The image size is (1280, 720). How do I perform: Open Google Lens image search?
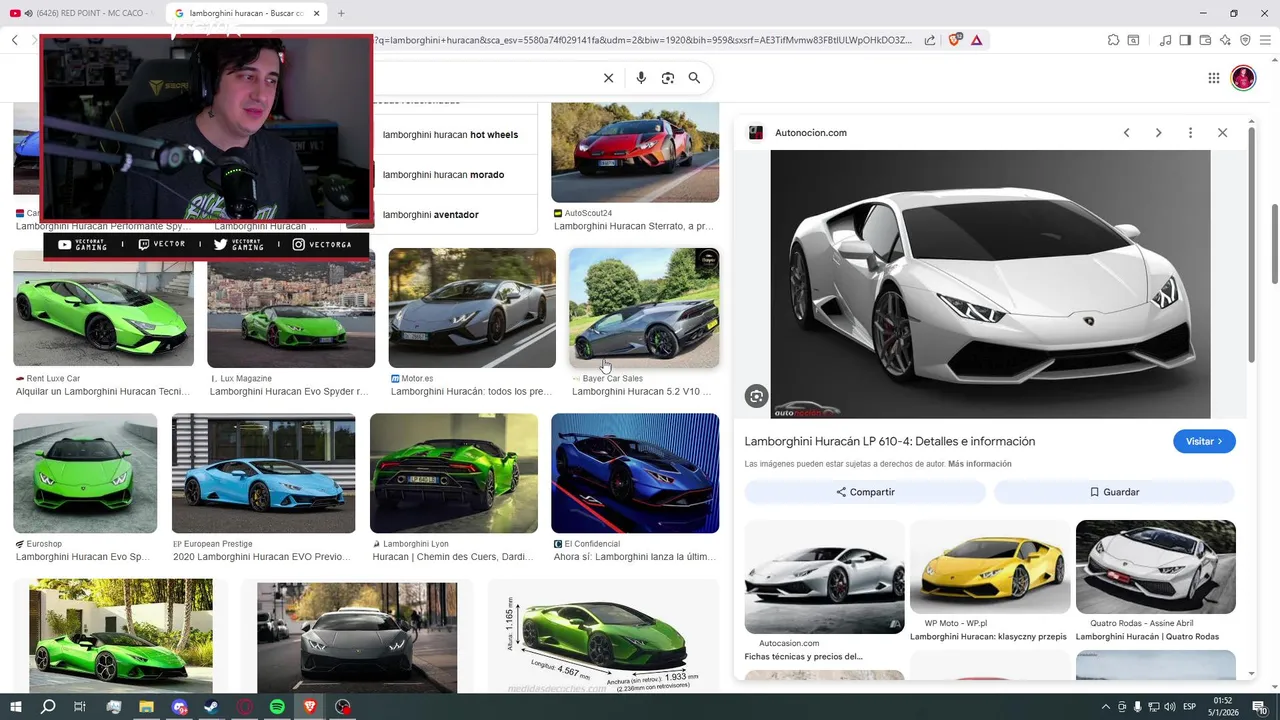(x=668, y=78)
